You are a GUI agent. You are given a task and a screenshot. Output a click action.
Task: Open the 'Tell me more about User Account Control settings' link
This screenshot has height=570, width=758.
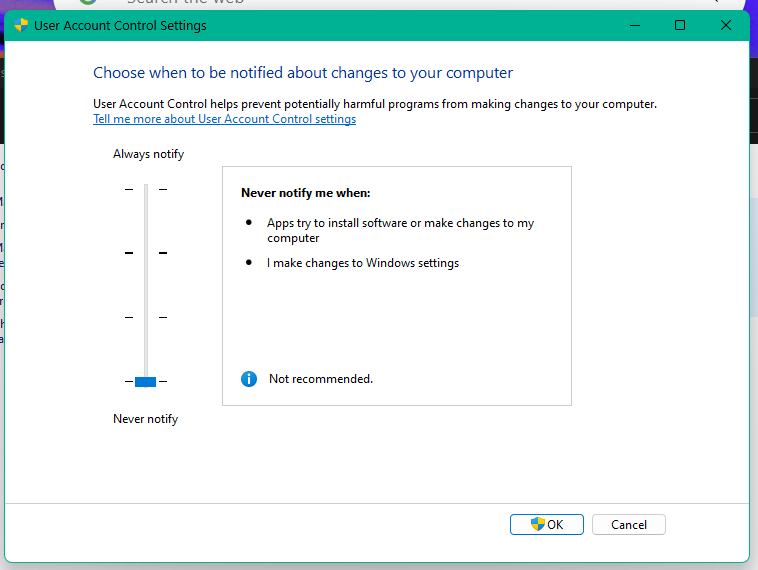click(224, 119)
